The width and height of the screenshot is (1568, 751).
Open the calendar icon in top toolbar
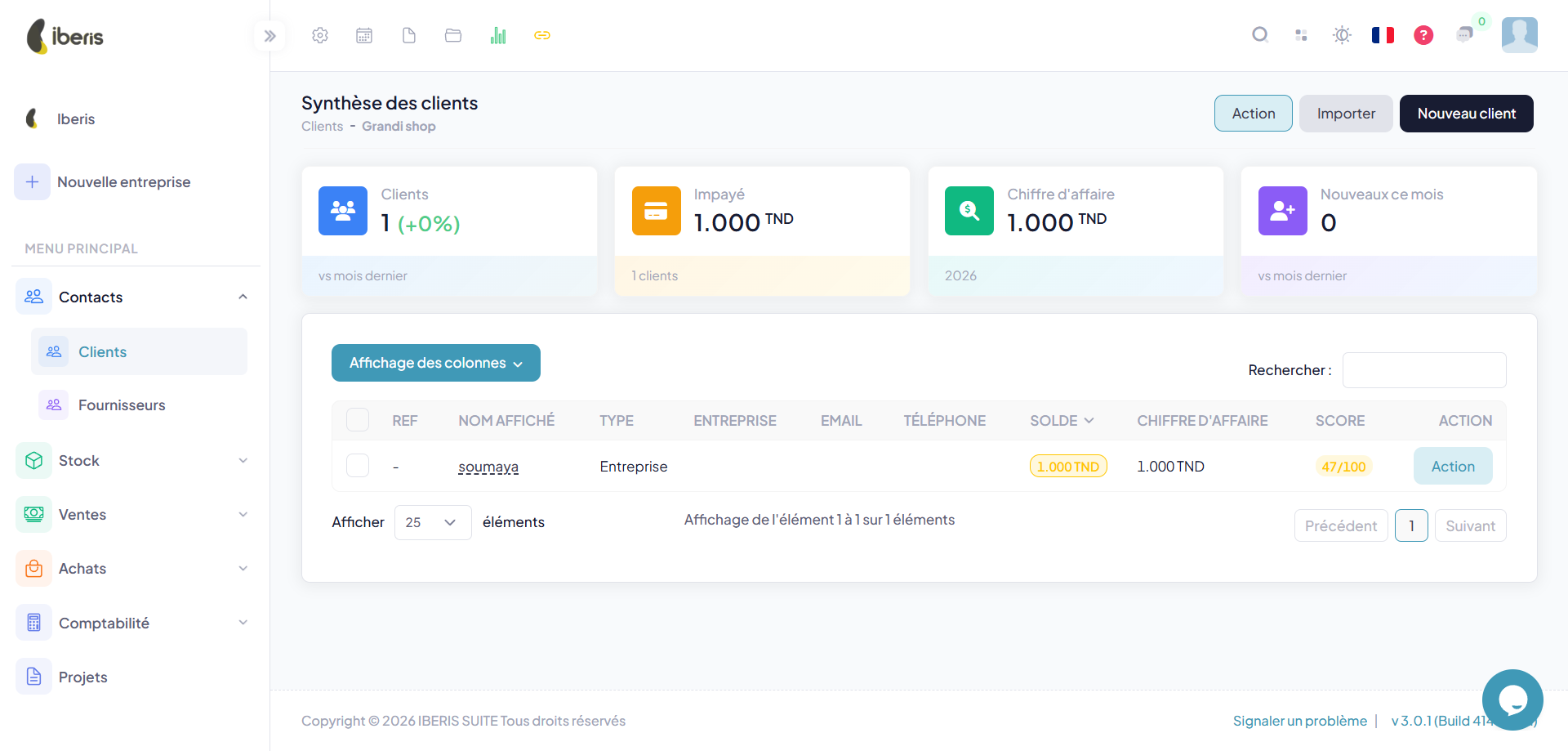[x=364, y=35]
